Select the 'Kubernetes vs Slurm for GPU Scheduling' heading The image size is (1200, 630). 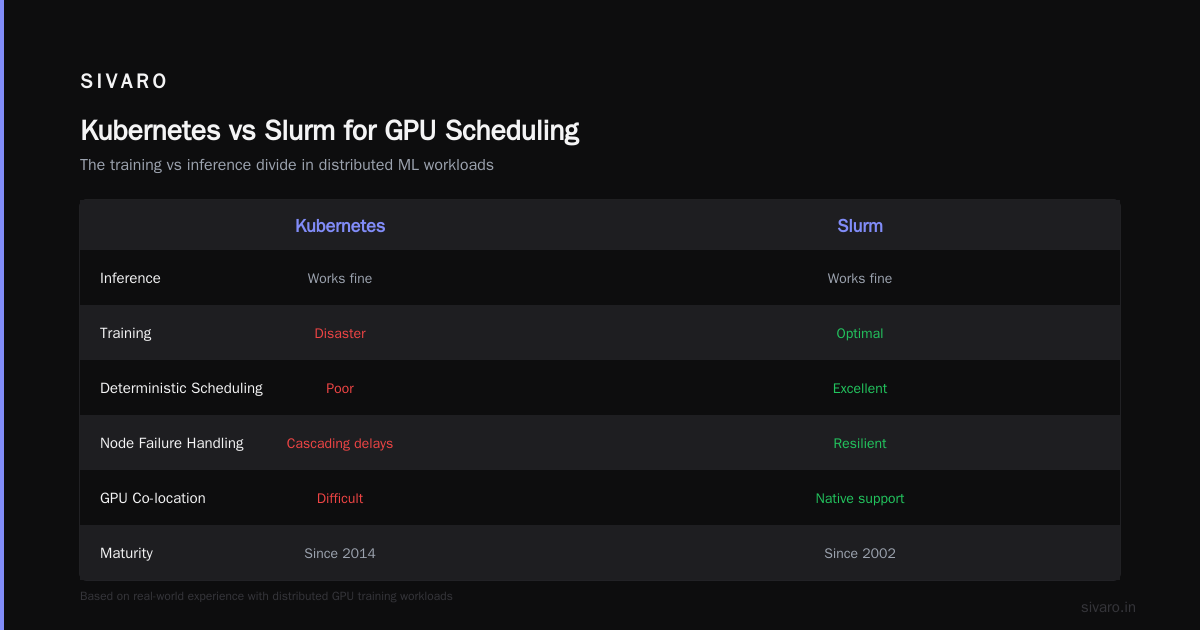tap(329, 131)
